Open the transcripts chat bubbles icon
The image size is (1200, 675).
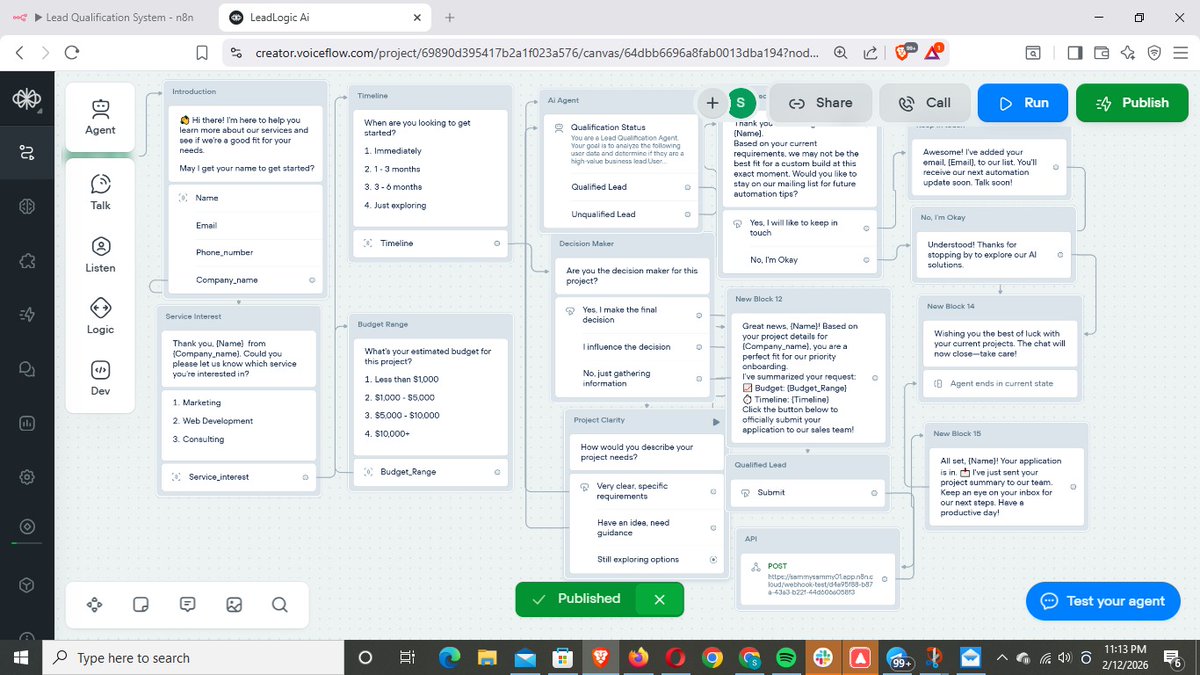point(26,369)
